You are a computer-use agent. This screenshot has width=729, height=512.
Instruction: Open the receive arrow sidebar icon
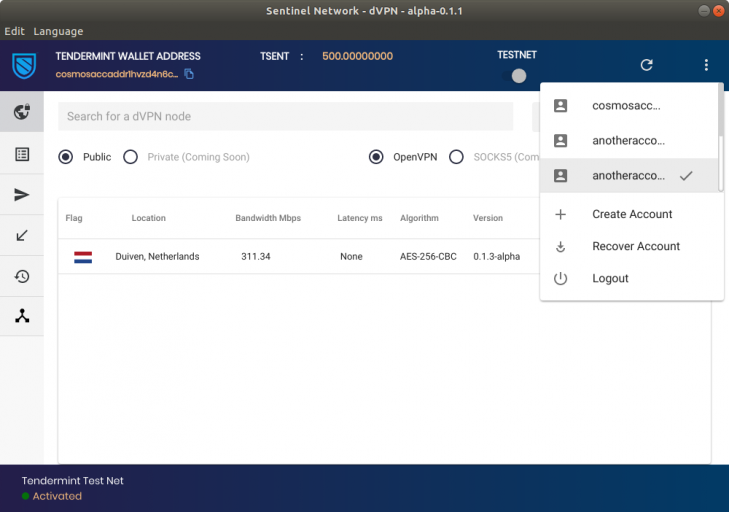click(x=21, y=236)
